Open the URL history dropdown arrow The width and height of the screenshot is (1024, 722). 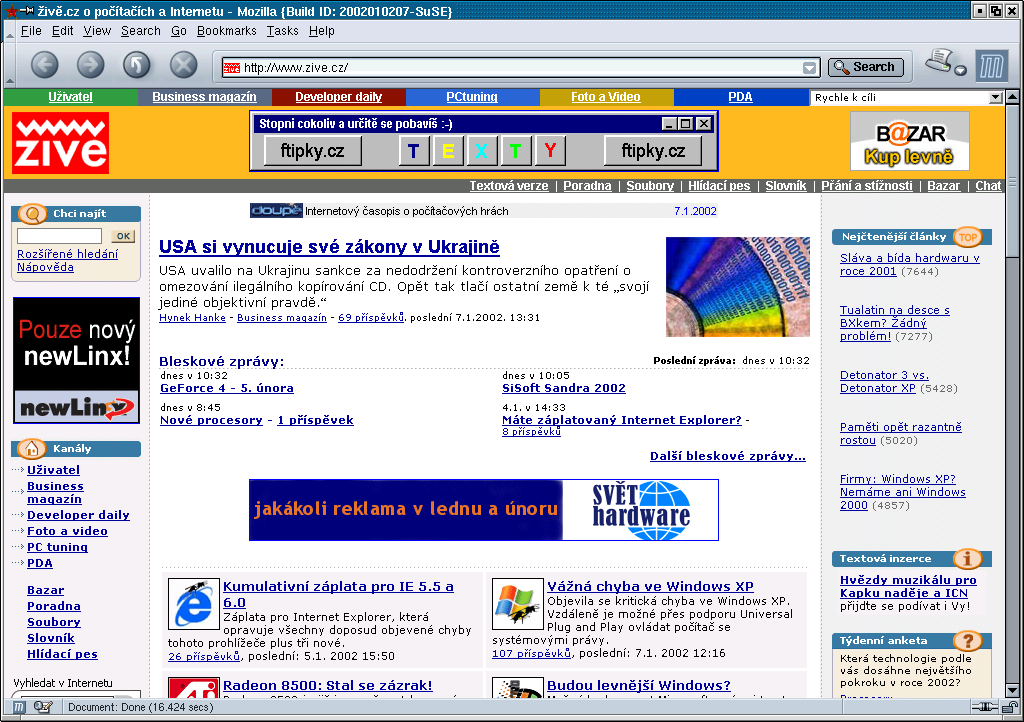tap(809, 68)
